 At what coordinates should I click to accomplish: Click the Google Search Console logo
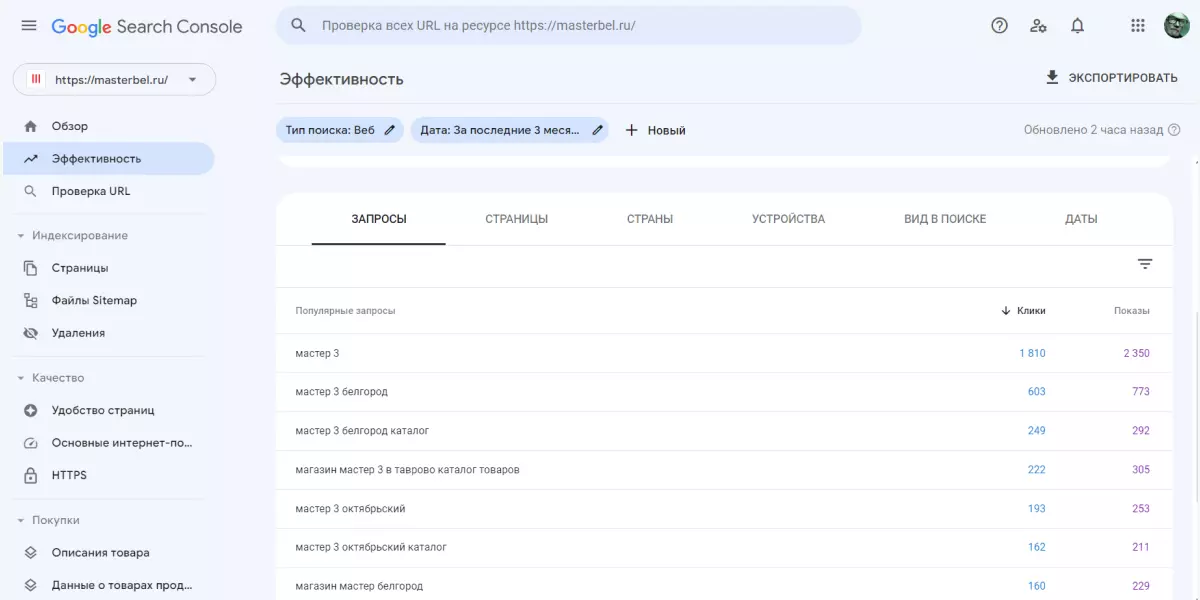(147, 27)
